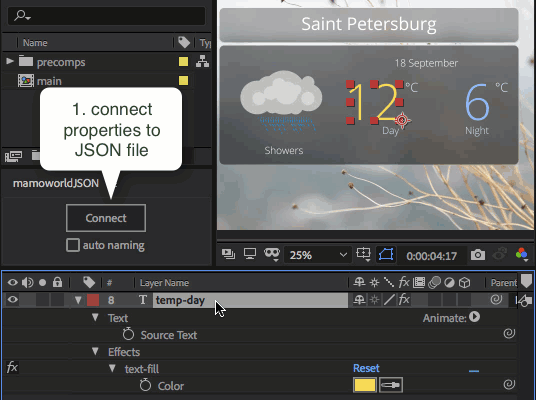
Task: Open the Animate text menu arrow
Action: point(474,317)
